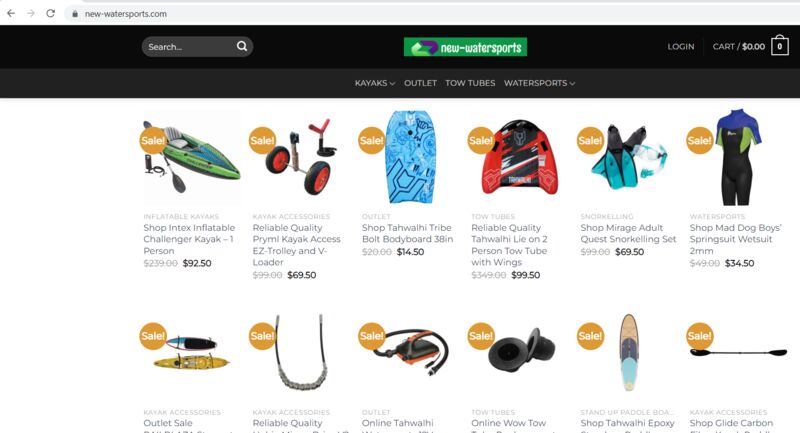Open the Tahwalhi Tribe Bolt Bodyboard image
800x433 pixels.
click(x=410, y=157)
